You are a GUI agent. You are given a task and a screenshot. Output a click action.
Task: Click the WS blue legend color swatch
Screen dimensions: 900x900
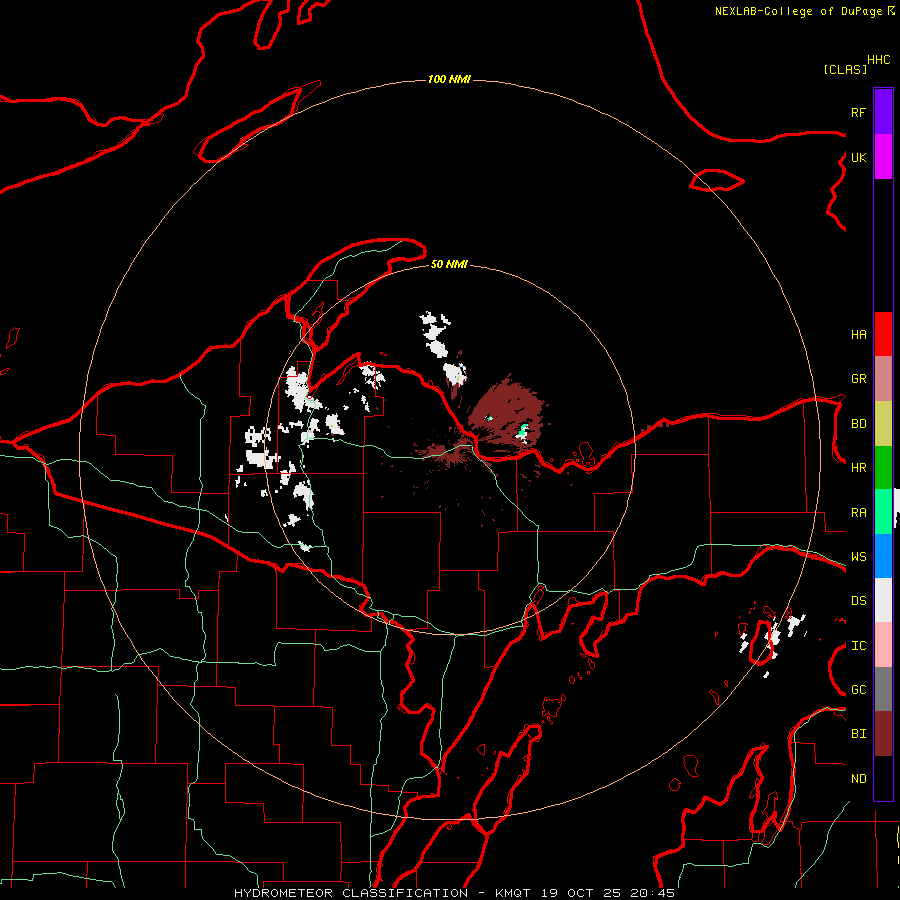(x=883, y=556)
